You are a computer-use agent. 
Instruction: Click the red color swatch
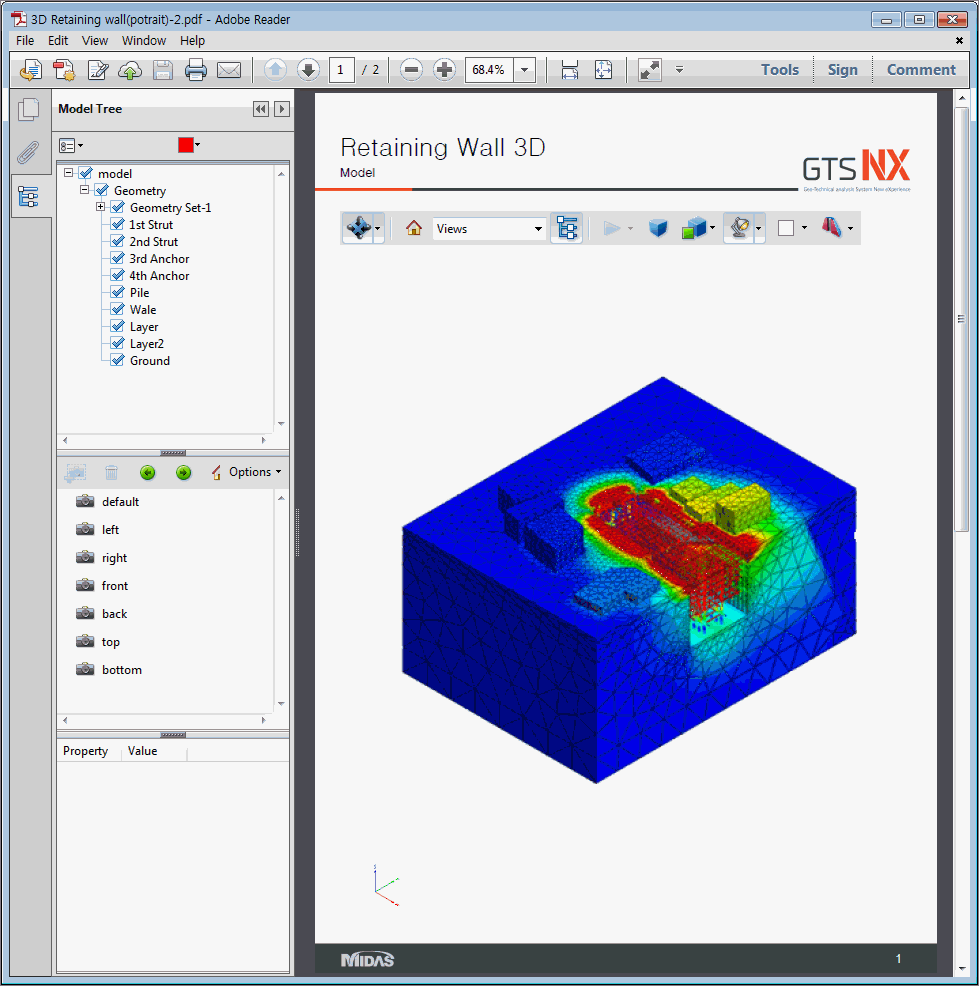point(185,145)
